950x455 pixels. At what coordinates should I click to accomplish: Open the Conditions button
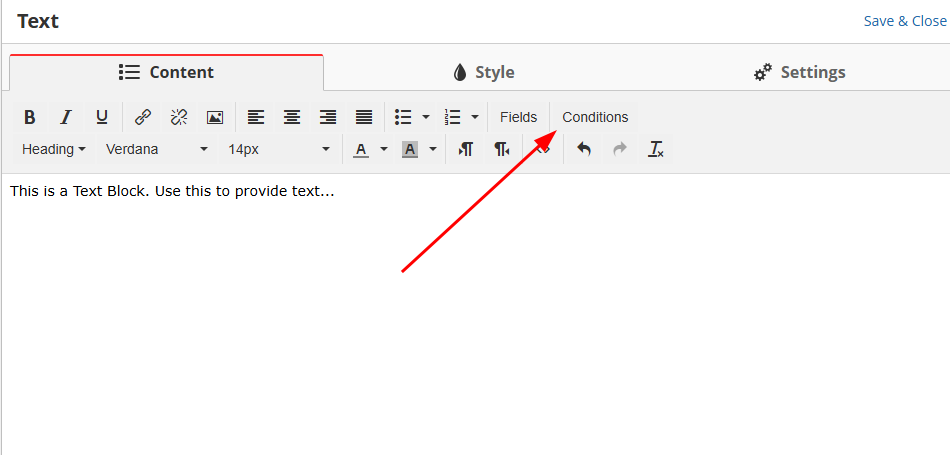point(596,117)
